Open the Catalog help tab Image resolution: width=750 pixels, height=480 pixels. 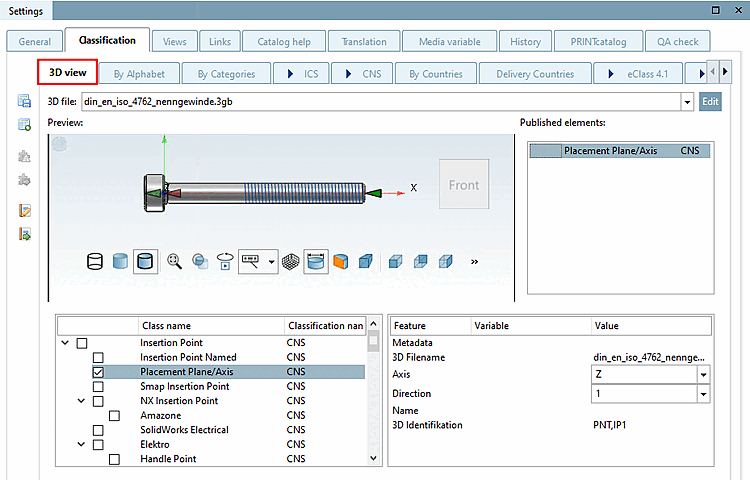(285, 42)
